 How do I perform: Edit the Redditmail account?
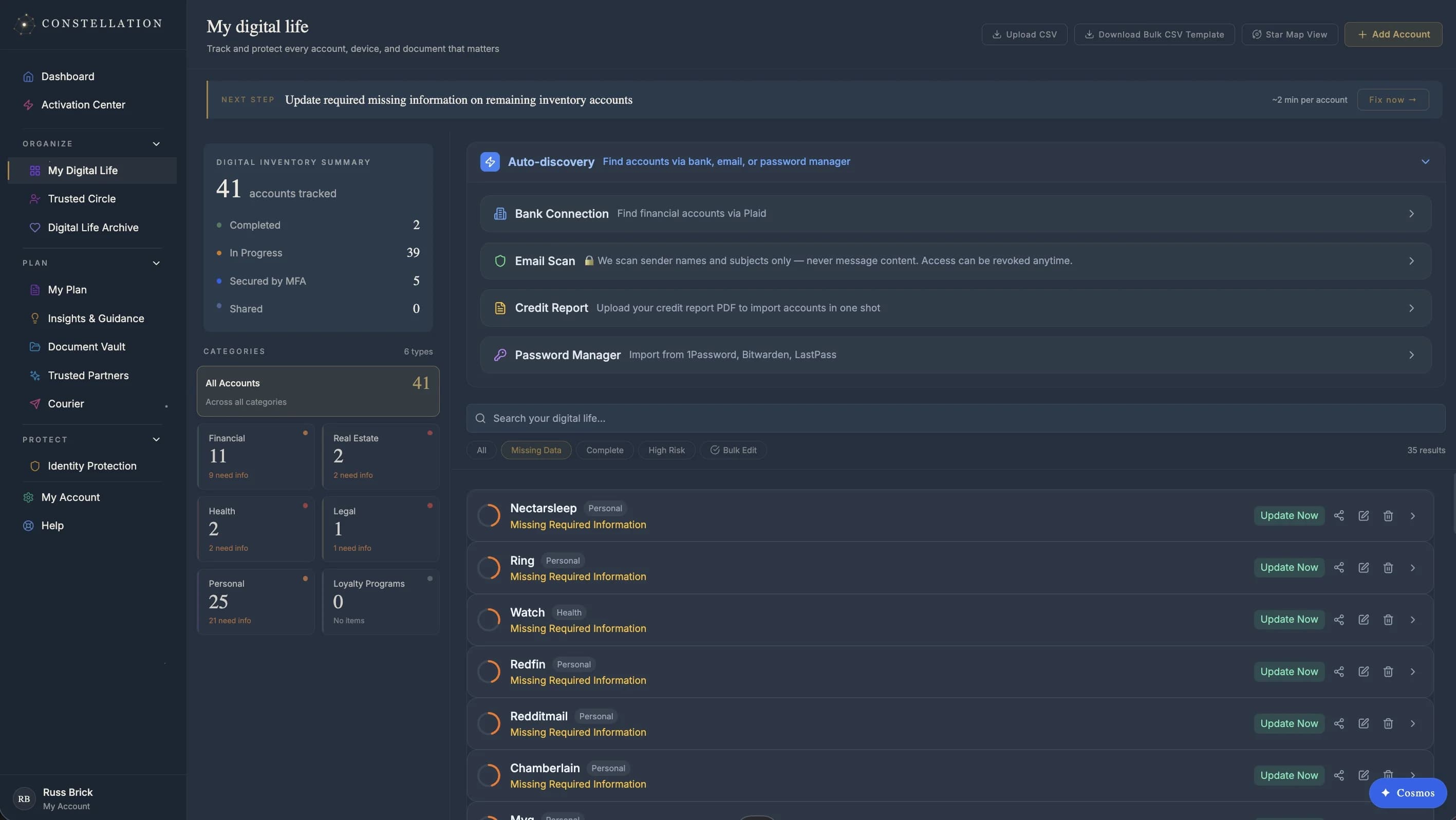pyautogui.click(x=1364, y=723)
